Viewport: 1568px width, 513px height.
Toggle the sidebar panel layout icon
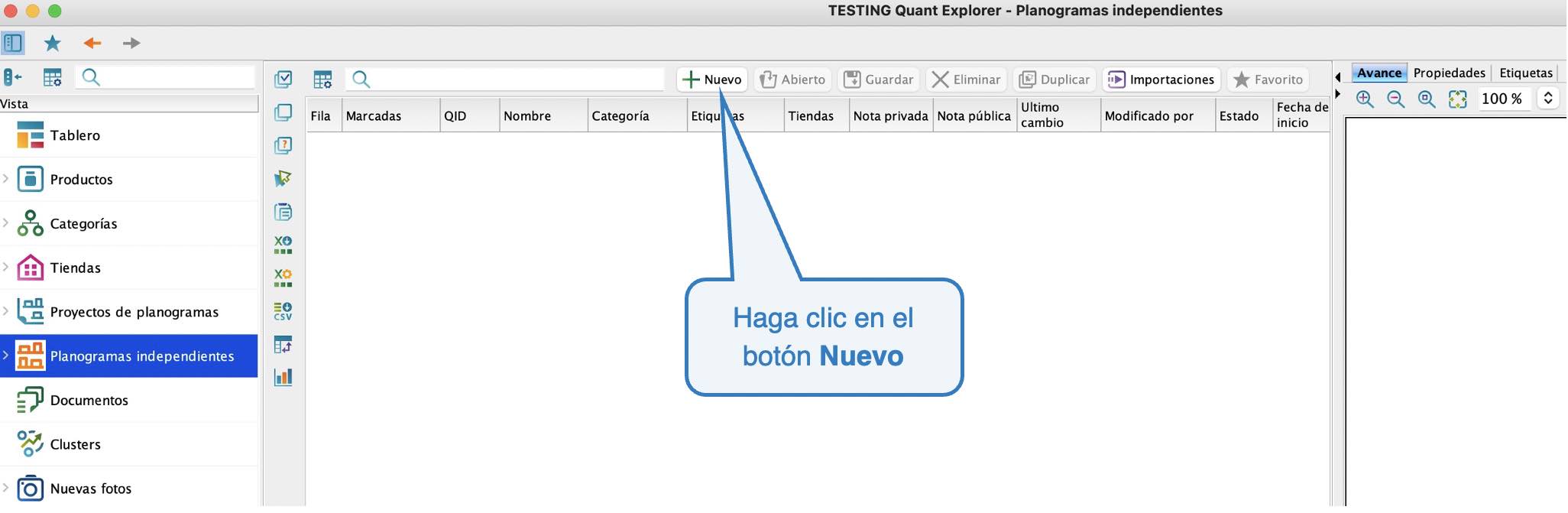coord(13,43)
